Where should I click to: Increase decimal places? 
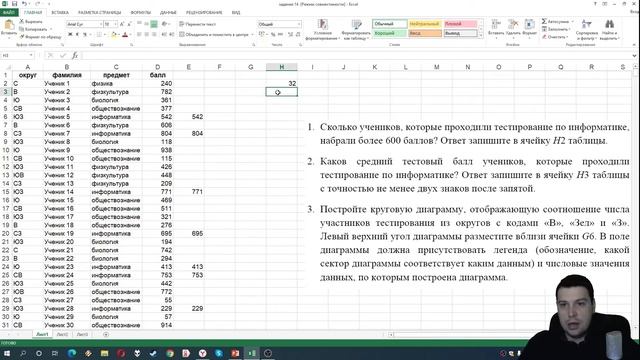[291, 35]
